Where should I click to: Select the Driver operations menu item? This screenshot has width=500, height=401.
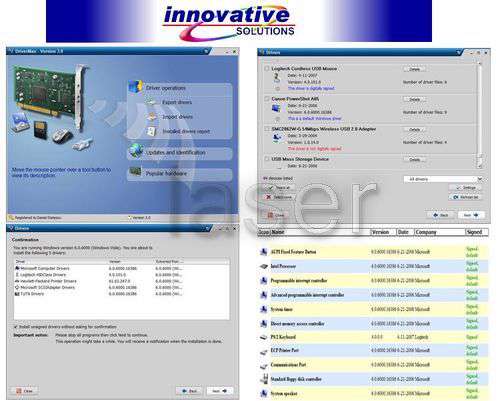click(166, 88)
